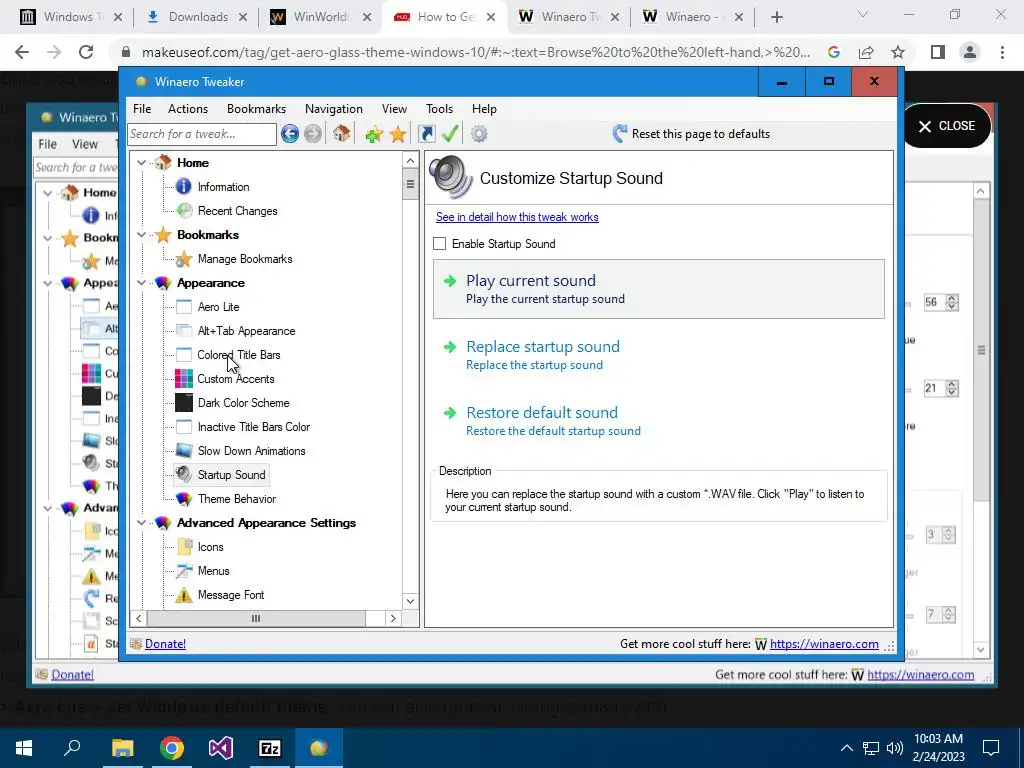Open the Help menu

[485, 109]
